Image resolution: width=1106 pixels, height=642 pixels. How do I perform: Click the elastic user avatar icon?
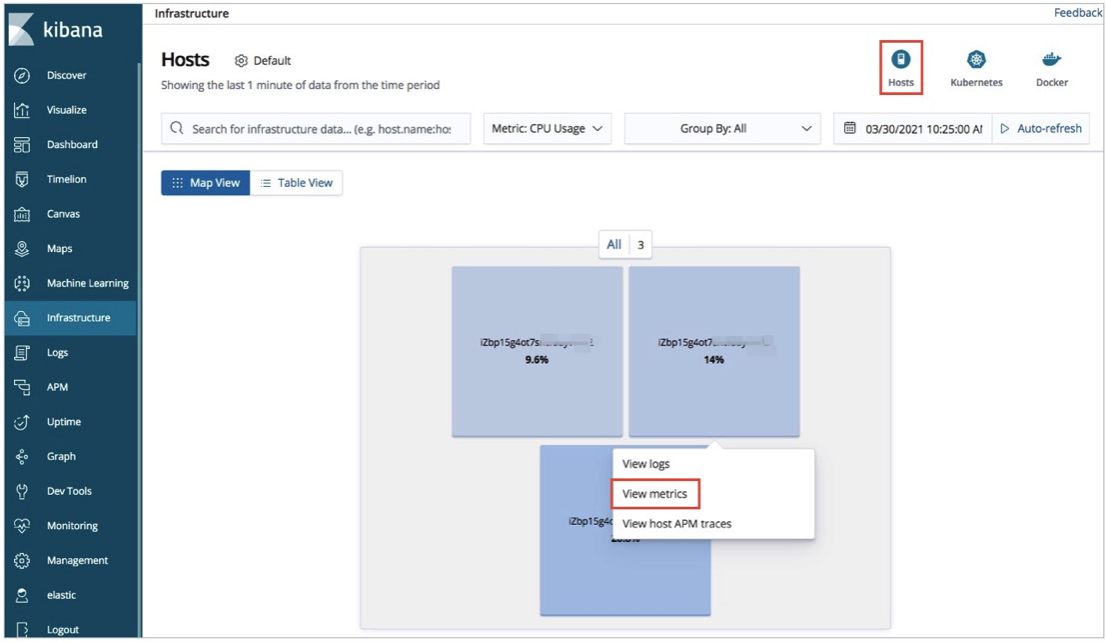point(22,595)
